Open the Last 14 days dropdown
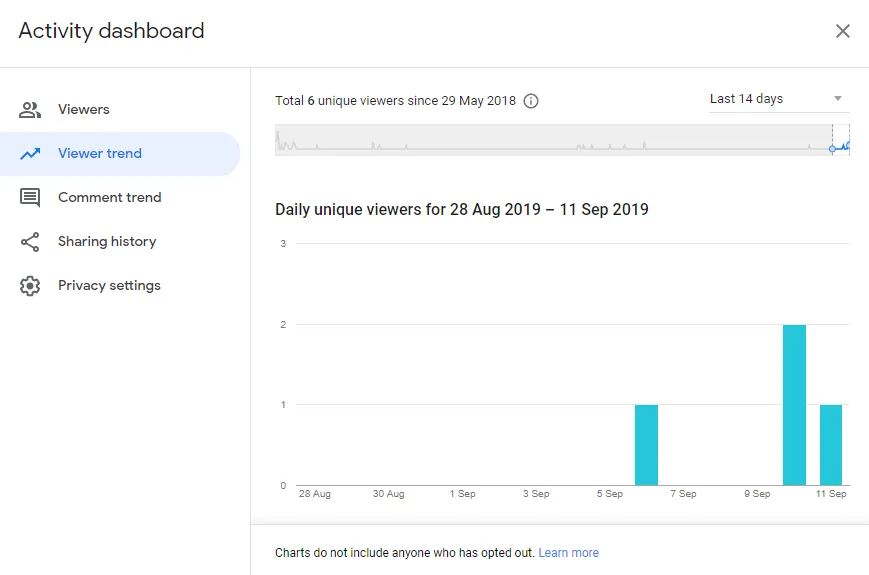 pyautogui.click(x=779, y=99)
